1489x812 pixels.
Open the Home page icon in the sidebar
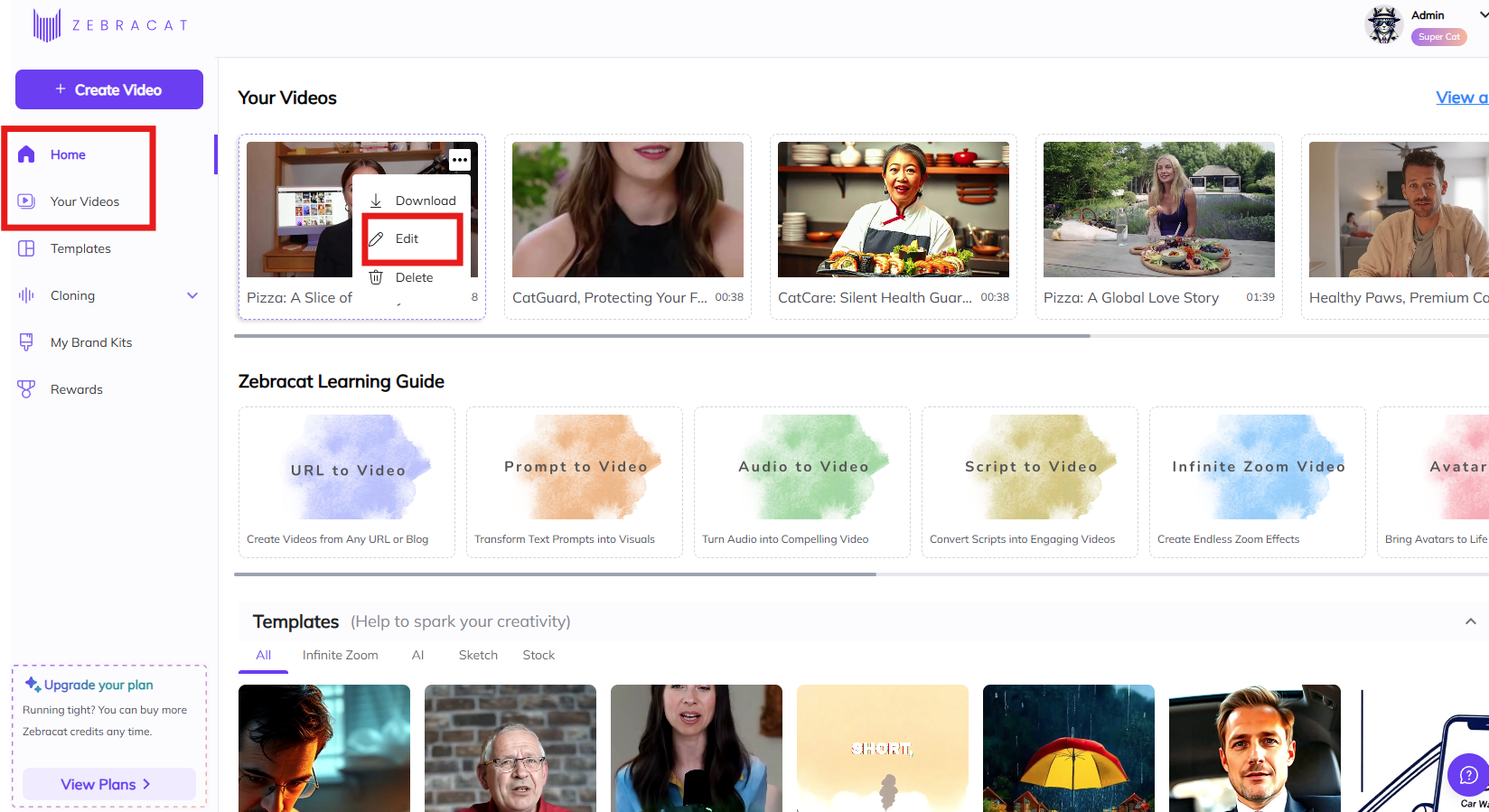(x=26, y=154)
